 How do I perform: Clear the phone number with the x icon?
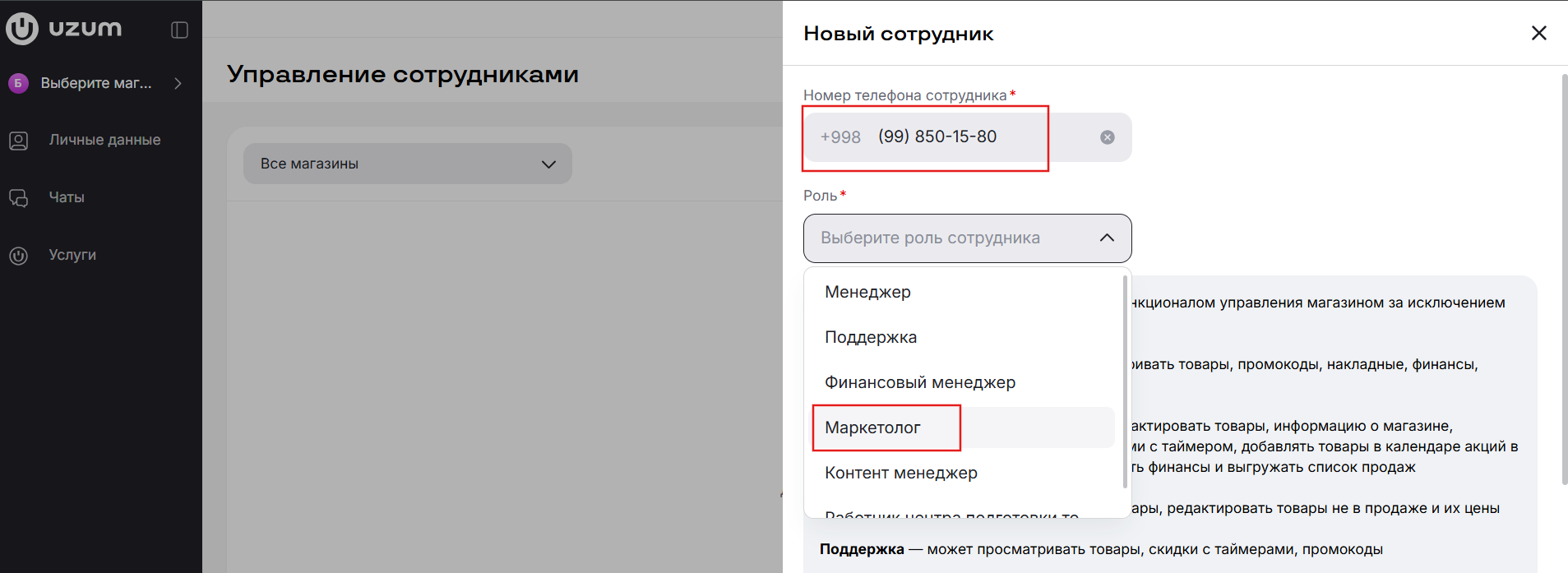click(x=1108, y=137)
